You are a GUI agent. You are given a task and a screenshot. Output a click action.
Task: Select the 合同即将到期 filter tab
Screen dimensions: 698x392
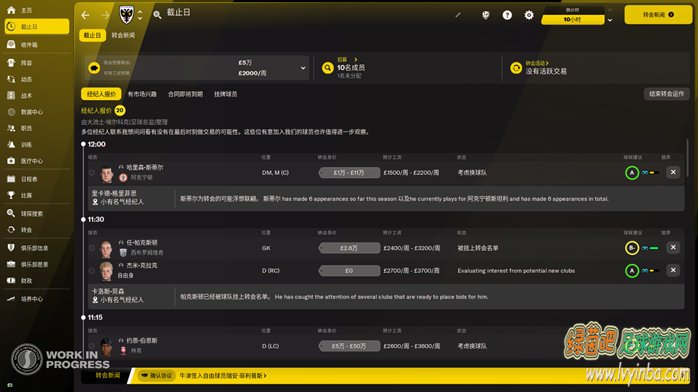coord(185,94)
